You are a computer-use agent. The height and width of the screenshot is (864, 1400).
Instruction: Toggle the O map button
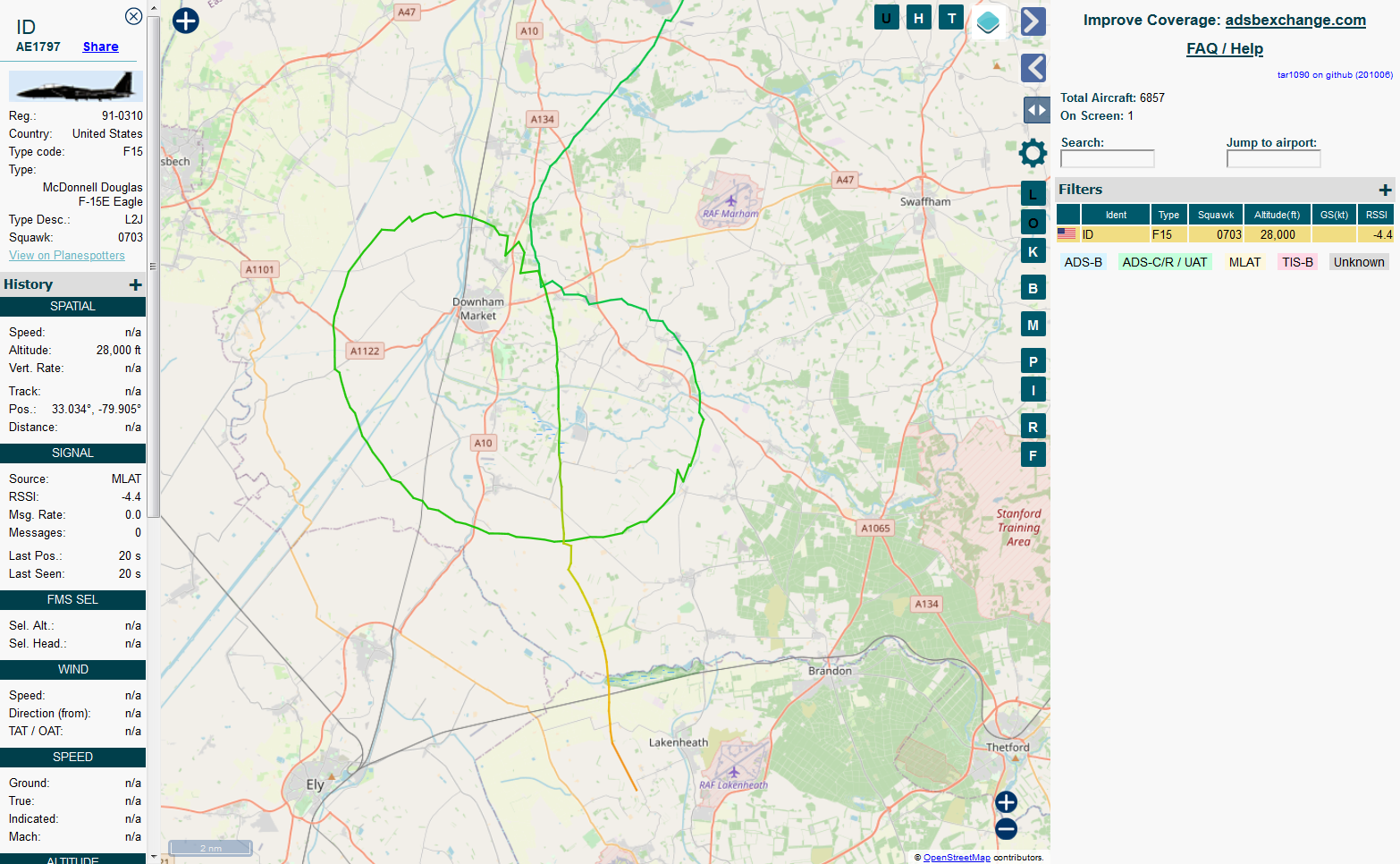click(x=1033, y=223)
